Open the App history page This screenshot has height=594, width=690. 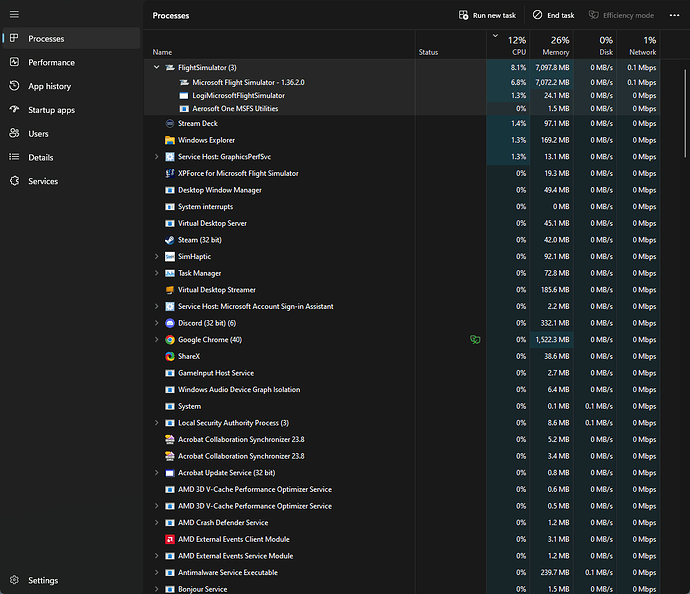coord(71,86)
